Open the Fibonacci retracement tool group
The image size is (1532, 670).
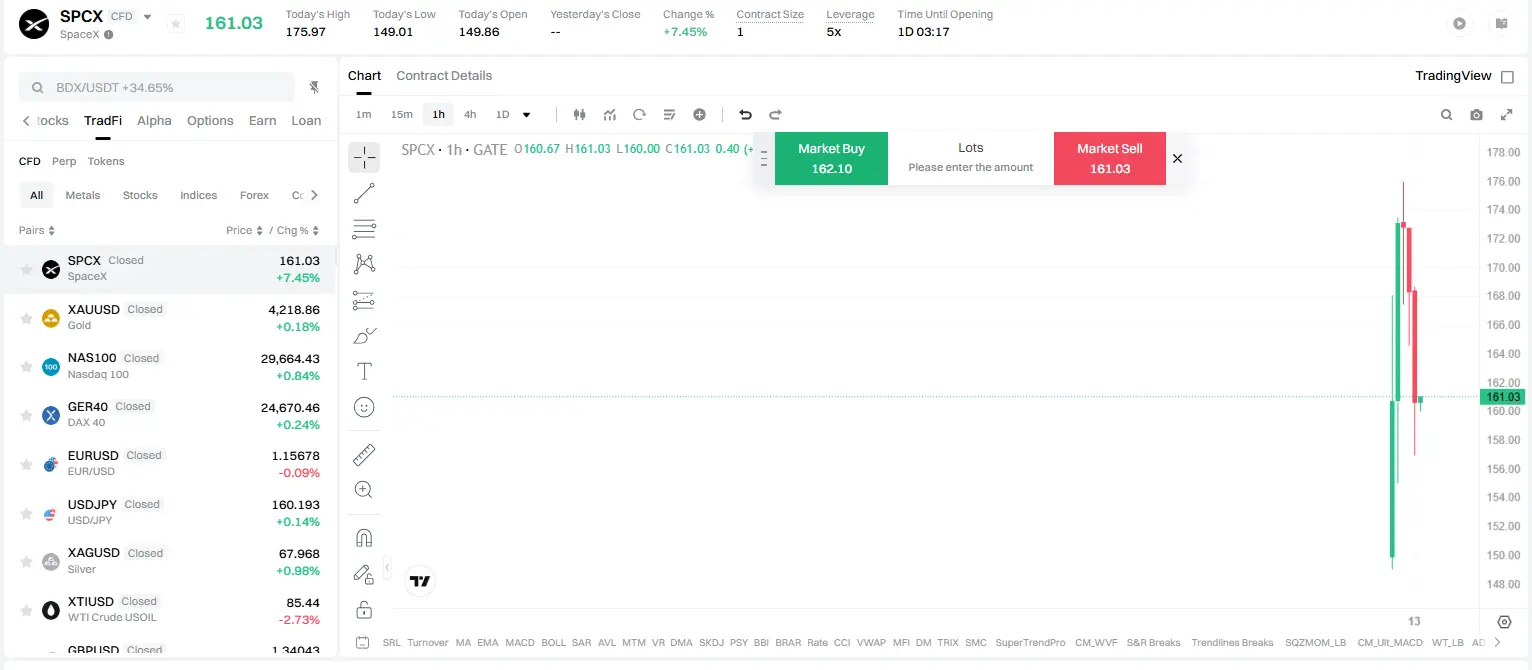[x=364, y=229]
